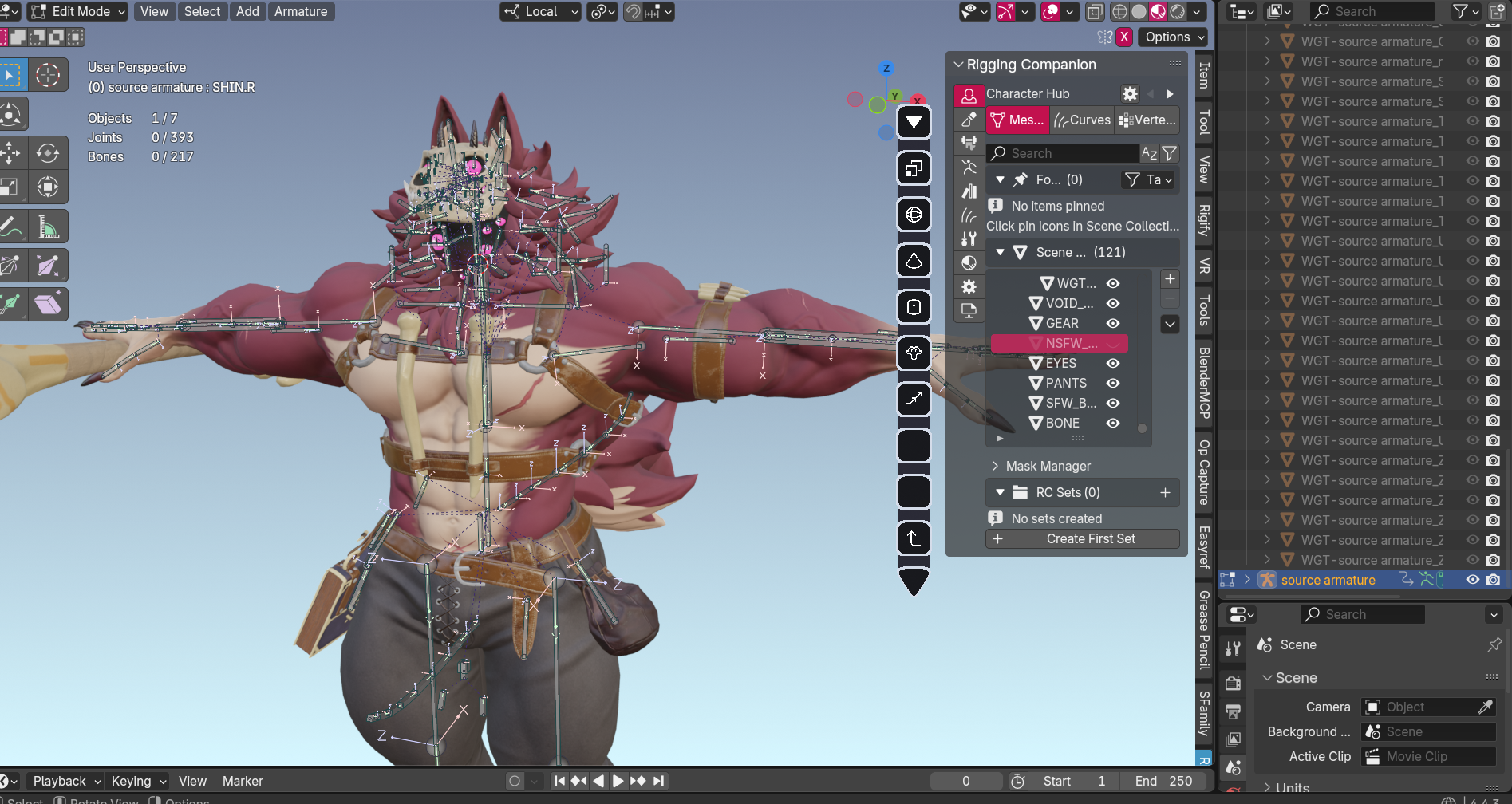Screen dimensions: 1512x804
Task: Switch to the Rigify sidebar tab
Action: point(1204,220)
